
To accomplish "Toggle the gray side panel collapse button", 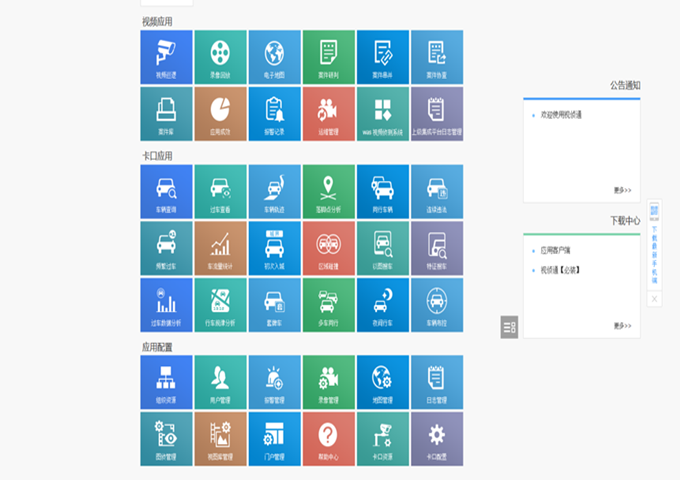I will pos(509,327).
